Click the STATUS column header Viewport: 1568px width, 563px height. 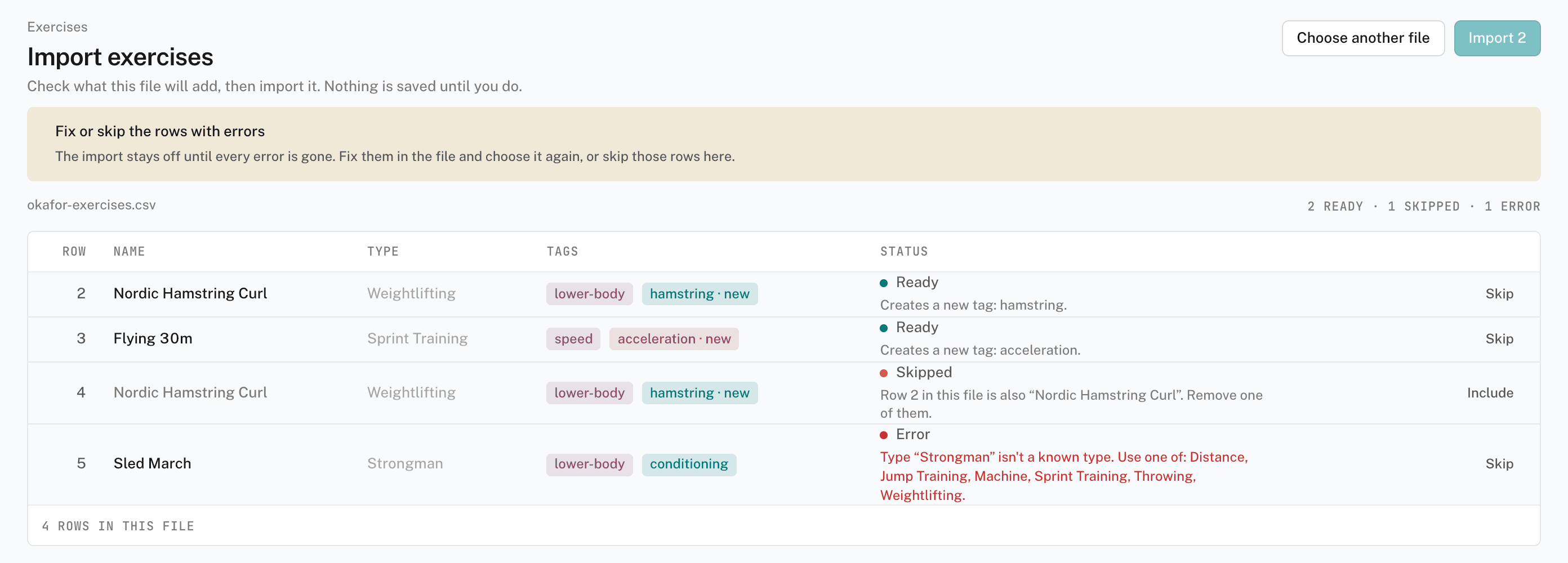pyautogui.click(x=904, y=251)
